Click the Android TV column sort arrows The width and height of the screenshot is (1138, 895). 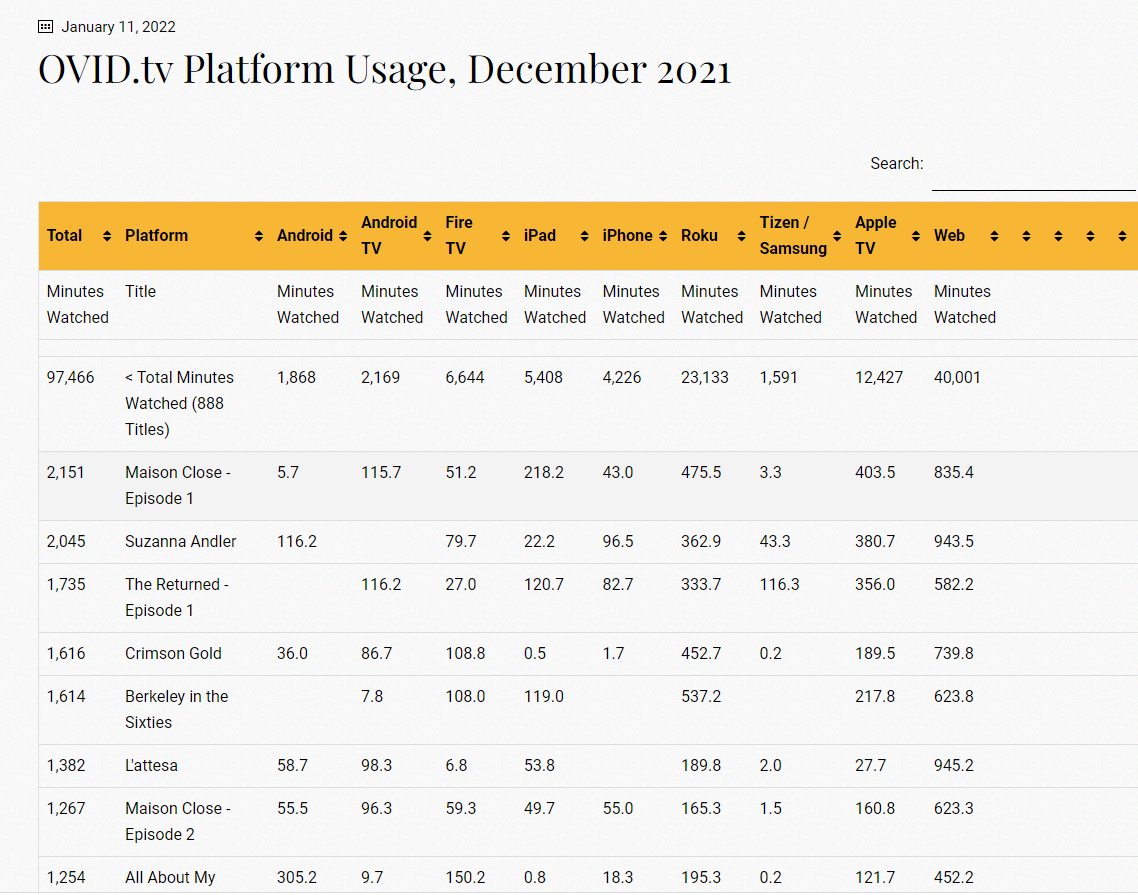[427, 236]
